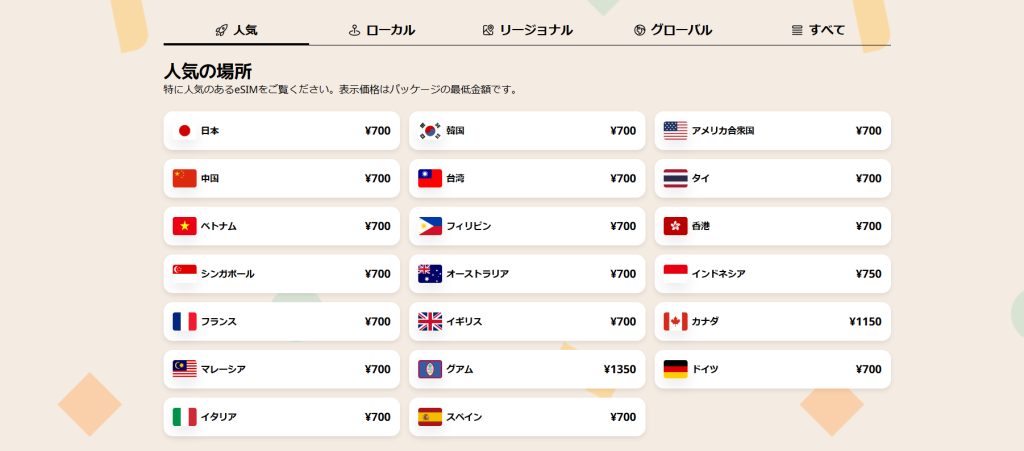Click the China flag icon

184,178
